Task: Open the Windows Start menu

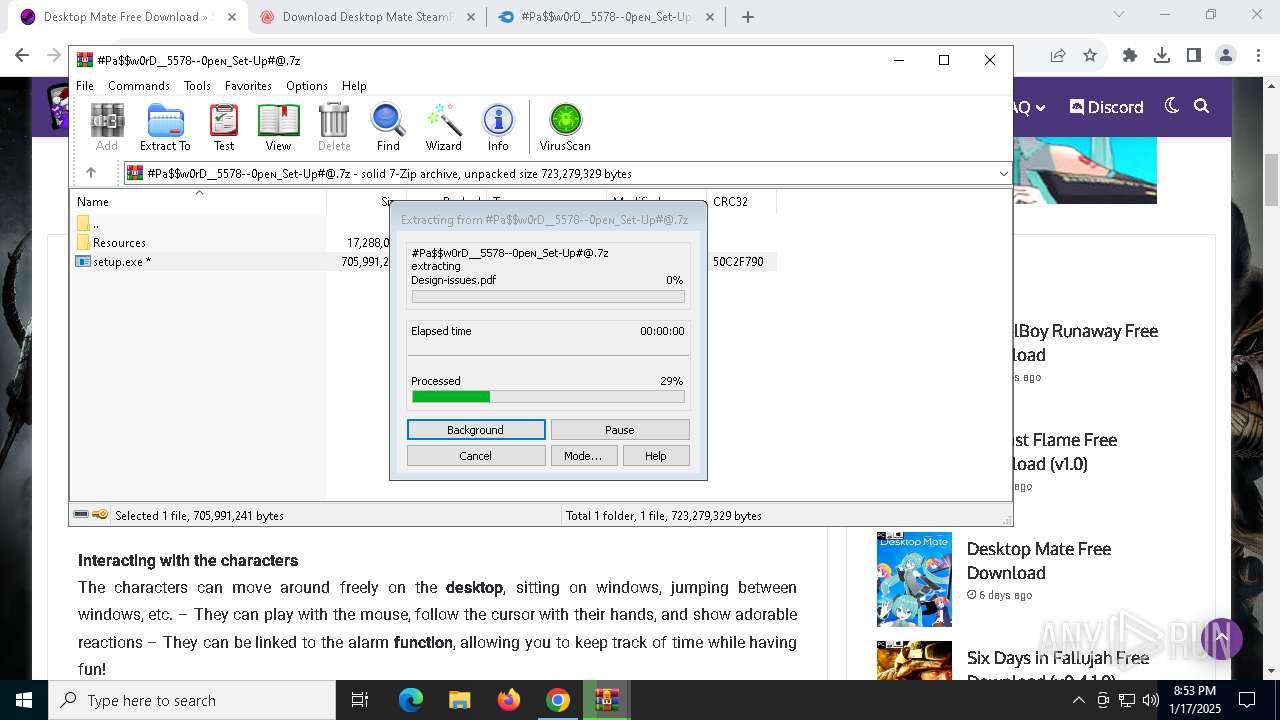Action: (x=24, y=700)
